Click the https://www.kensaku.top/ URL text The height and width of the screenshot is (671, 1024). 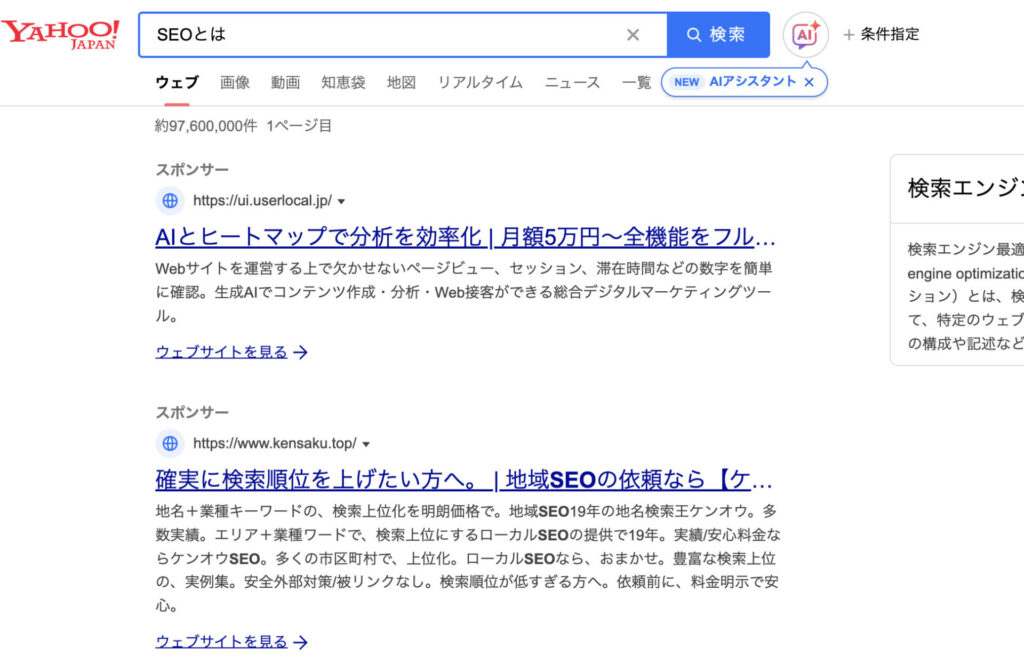[275, 444]
